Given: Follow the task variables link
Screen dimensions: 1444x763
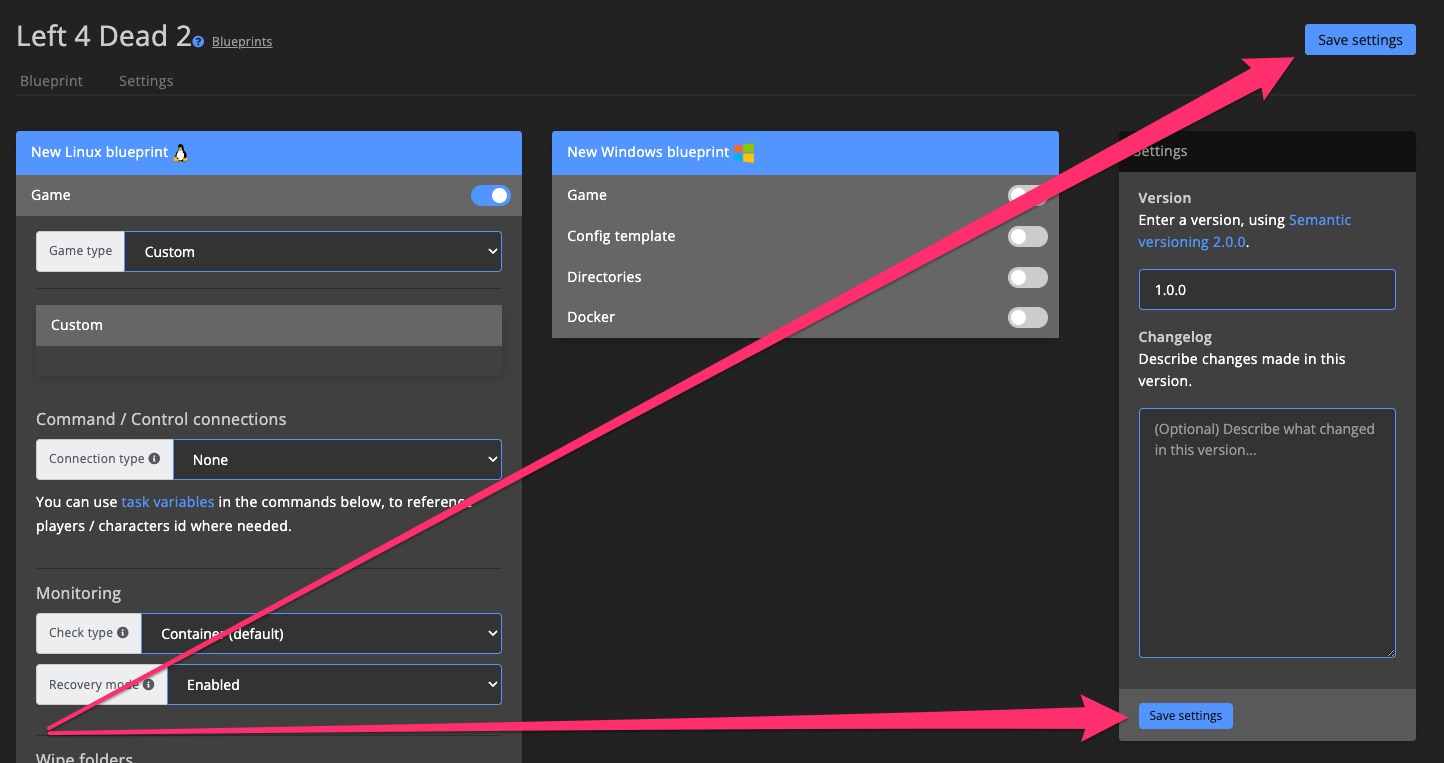Looking at the screenshot, I should (x=167, y=502).
